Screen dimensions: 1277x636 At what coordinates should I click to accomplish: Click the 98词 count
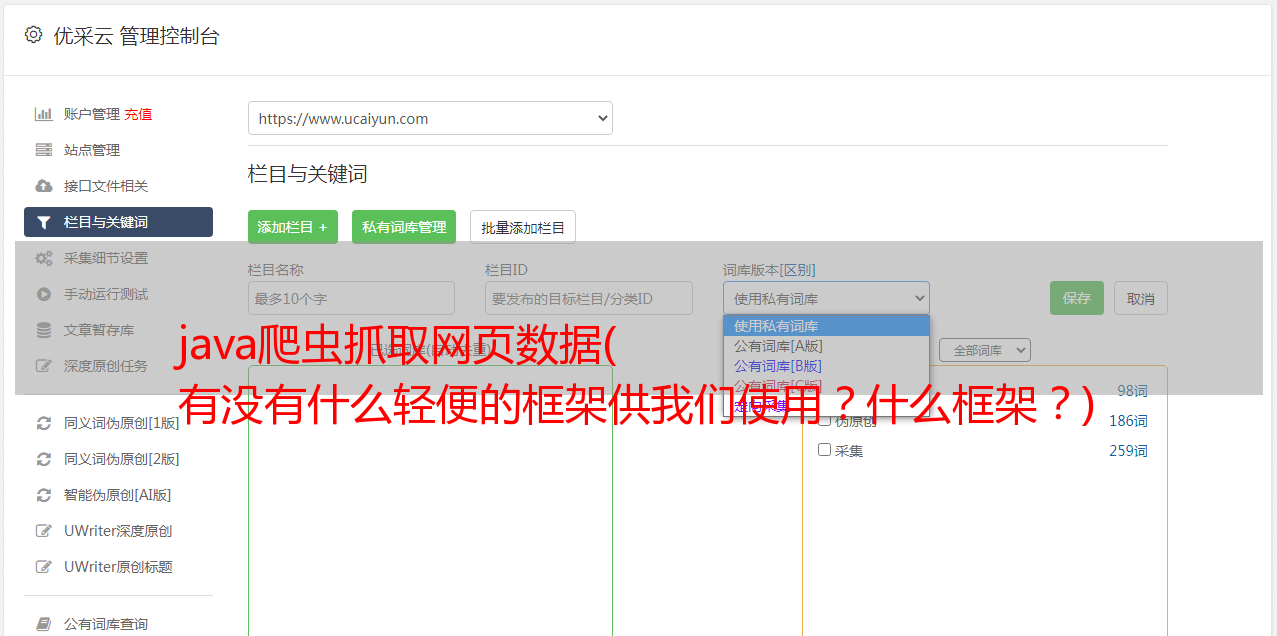pos(1132,391)
